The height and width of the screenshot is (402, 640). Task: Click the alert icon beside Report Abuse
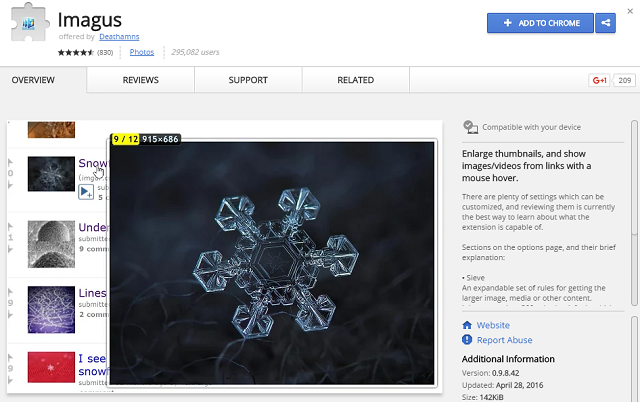(x=467, y=340)
